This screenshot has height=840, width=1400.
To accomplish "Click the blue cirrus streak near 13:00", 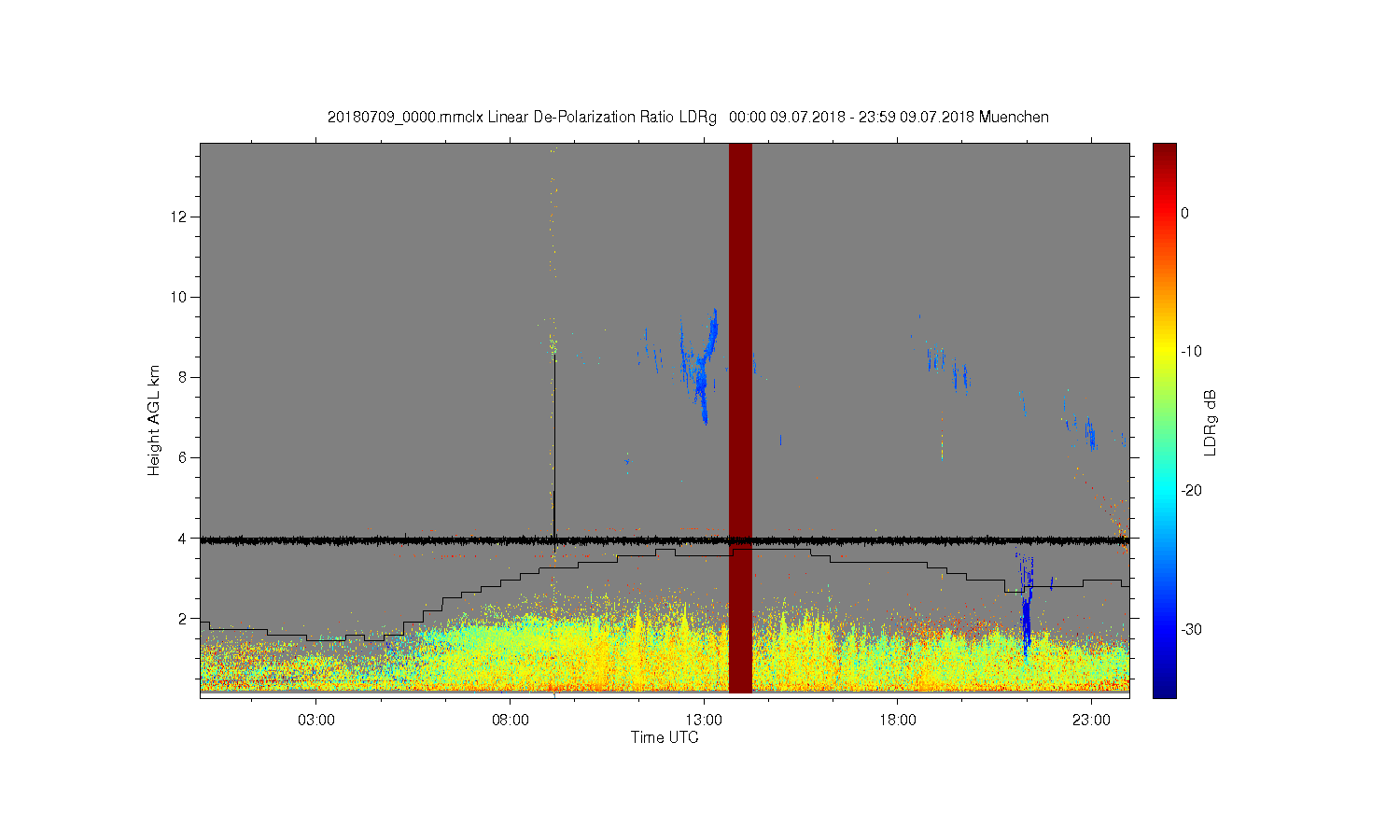I will (x=700, y=367).
